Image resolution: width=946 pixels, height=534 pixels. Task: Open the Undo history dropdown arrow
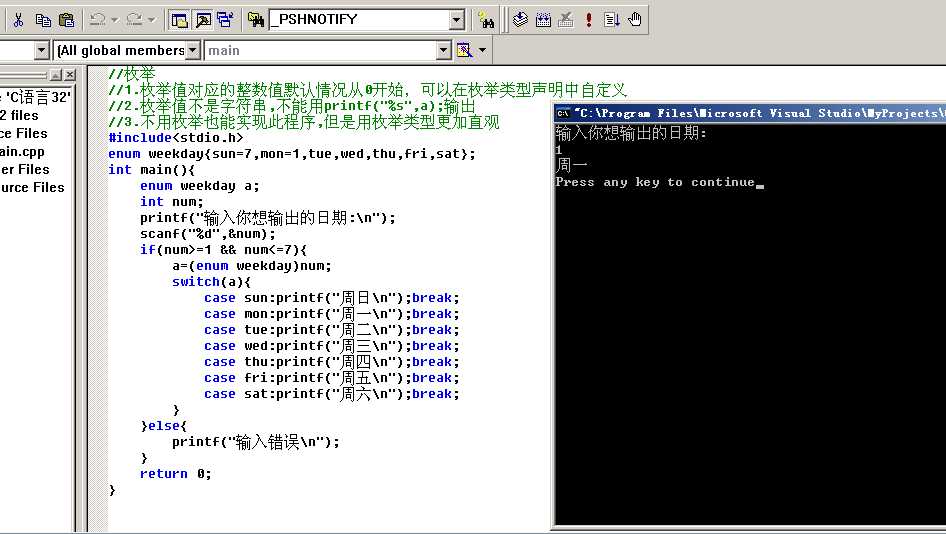[115, 20]
